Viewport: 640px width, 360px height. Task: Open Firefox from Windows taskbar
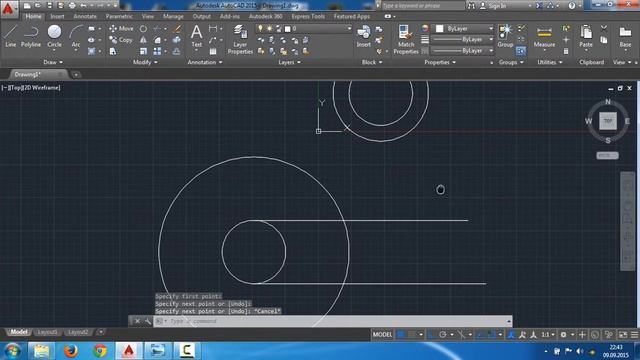click(x=71, y=351)
